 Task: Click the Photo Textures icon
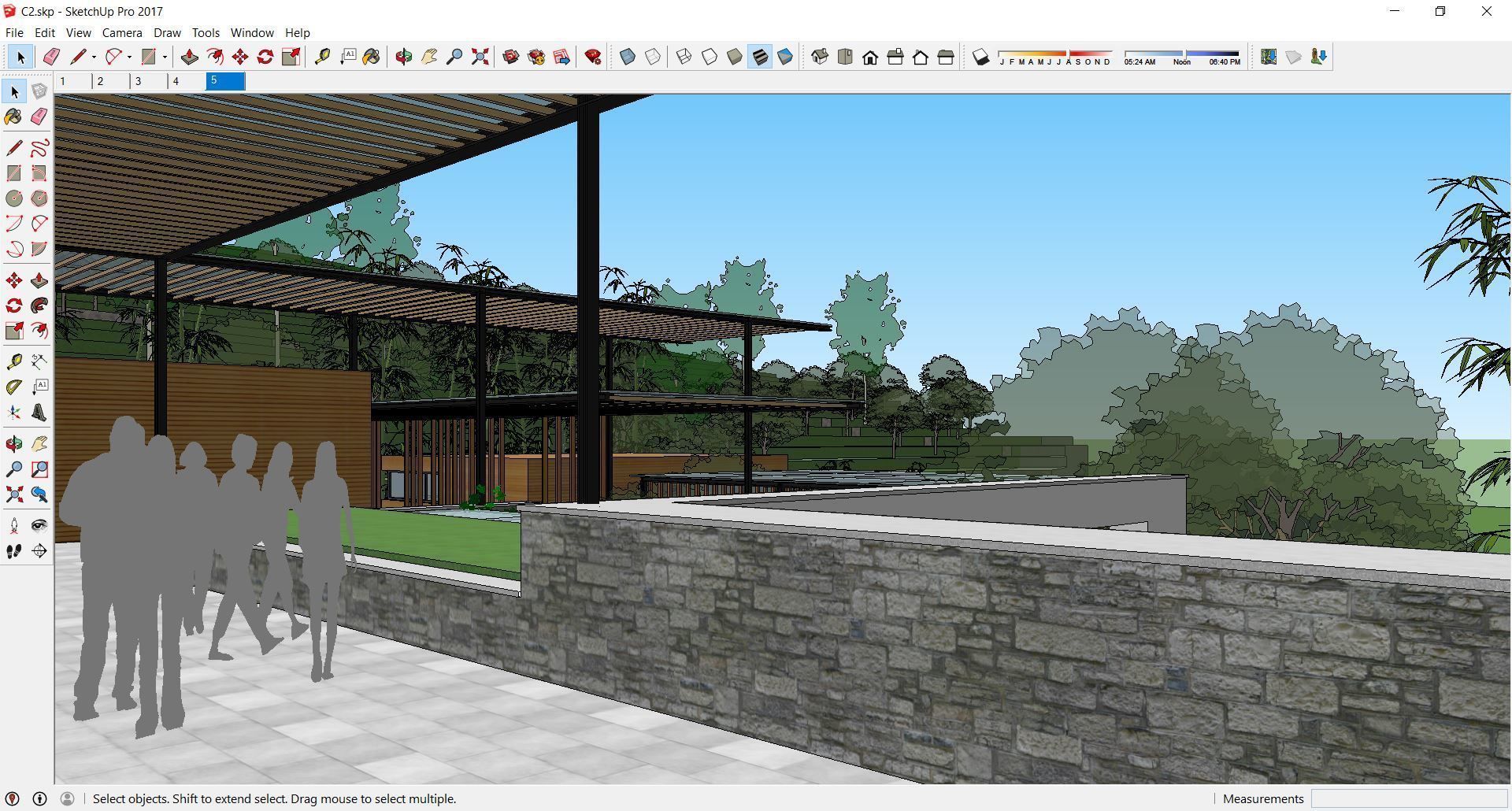1319,57
